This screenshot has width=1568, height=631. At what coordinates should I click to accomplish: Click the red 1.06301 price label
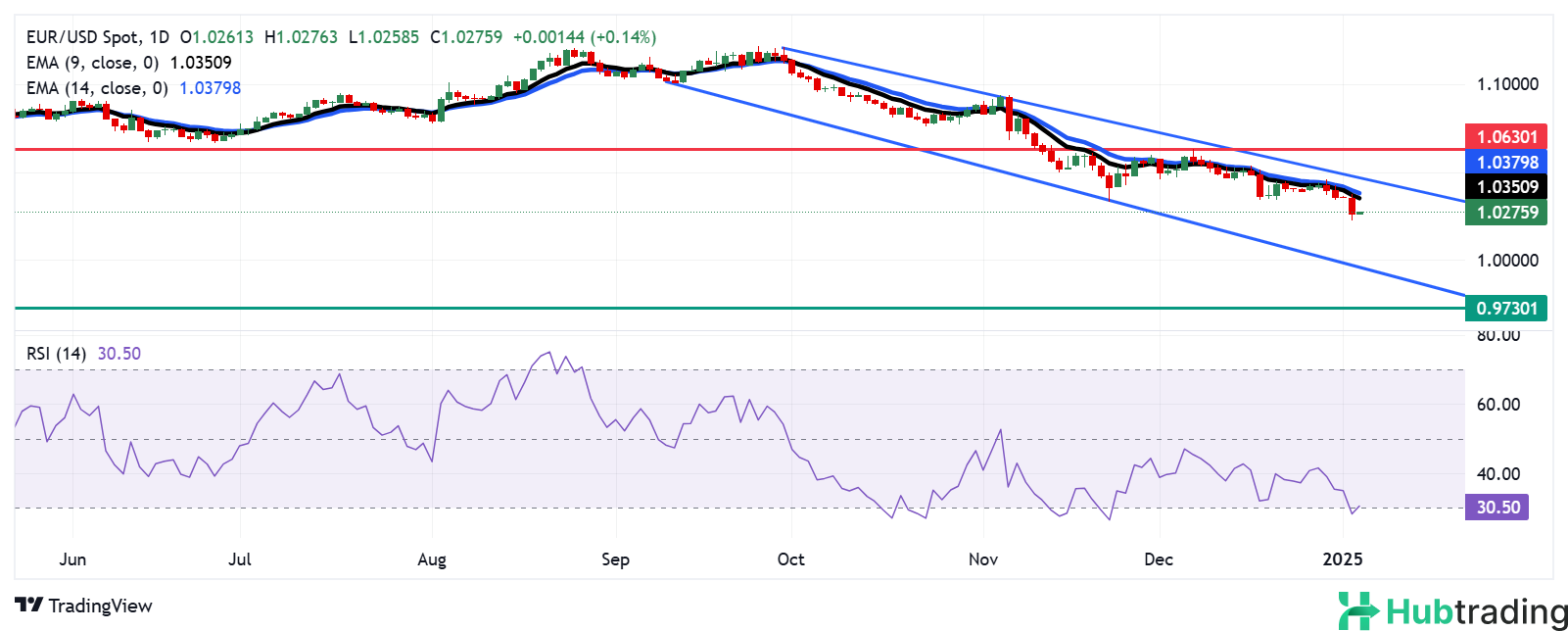coord(1505,137)
